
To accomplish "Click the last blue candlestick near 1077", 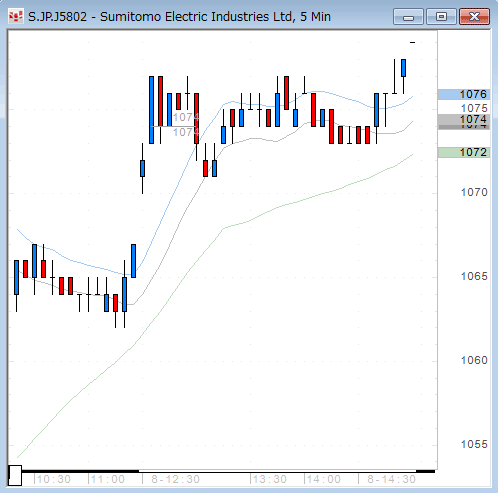I will [x=403, y=68].
